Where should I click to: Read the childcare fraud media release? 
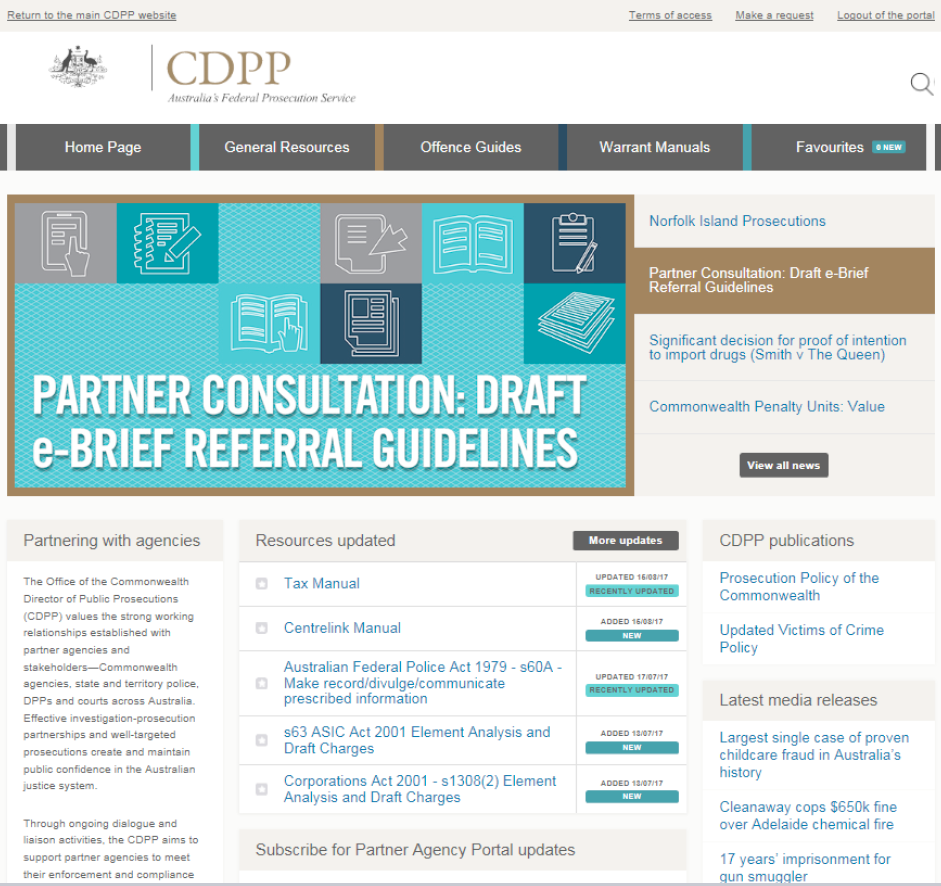814,755
